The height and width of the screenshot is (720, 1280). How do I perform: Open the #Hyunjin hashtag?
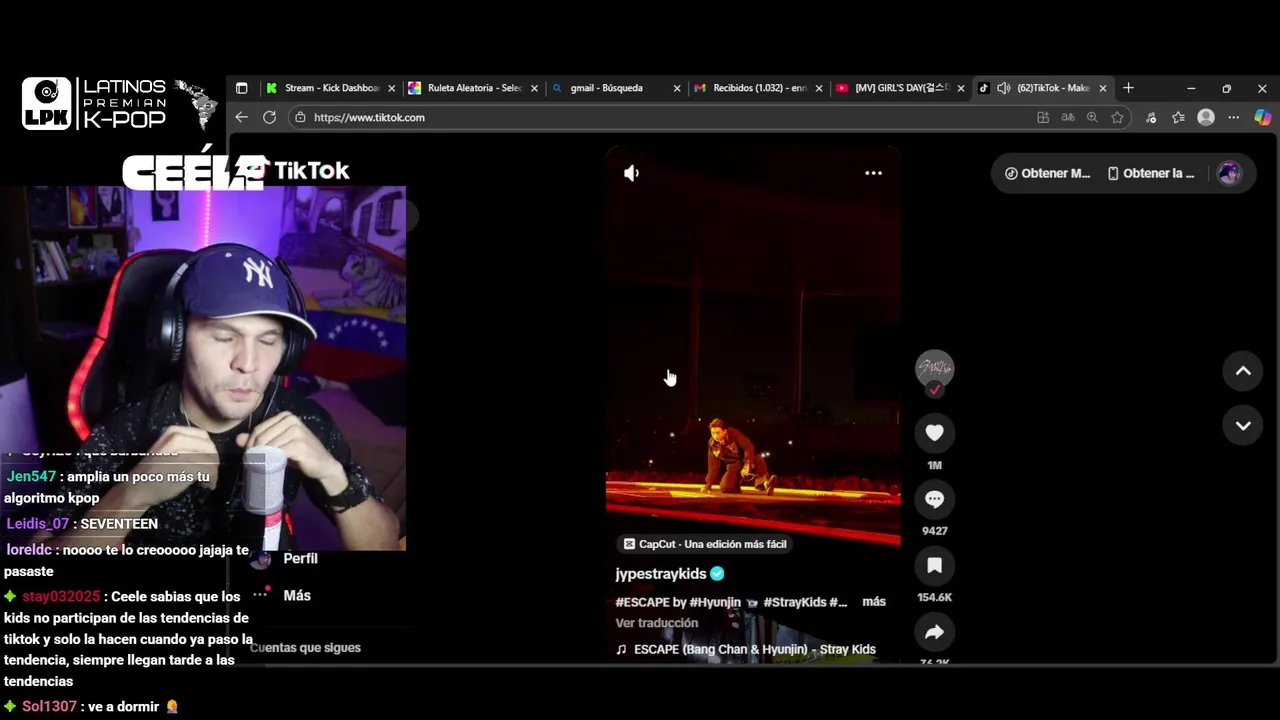[x=715, y=602]
